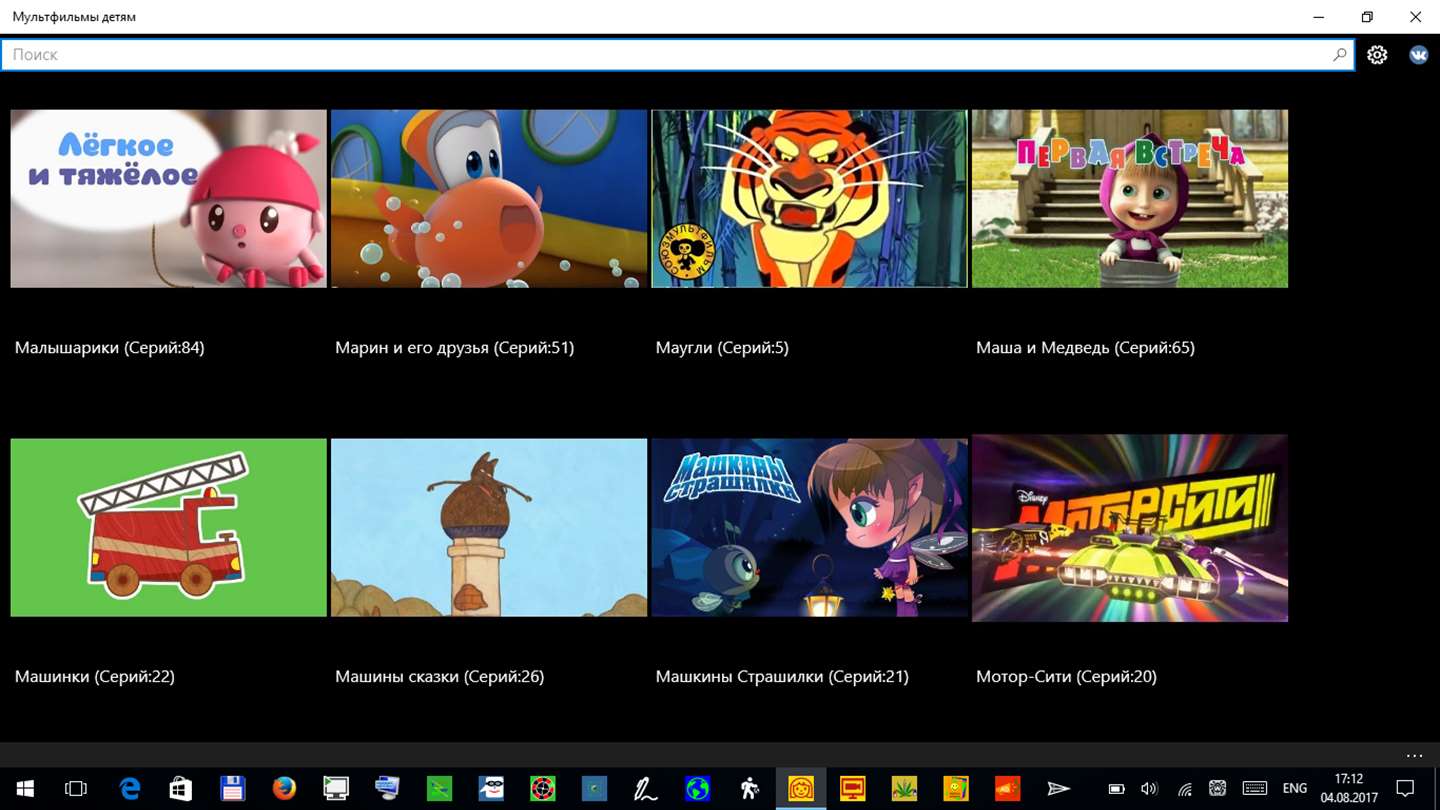Open the Мотор-Сити thumbnail
Image resolution: width=1440 pixels, height=810 pixels.
(1130, 527)
